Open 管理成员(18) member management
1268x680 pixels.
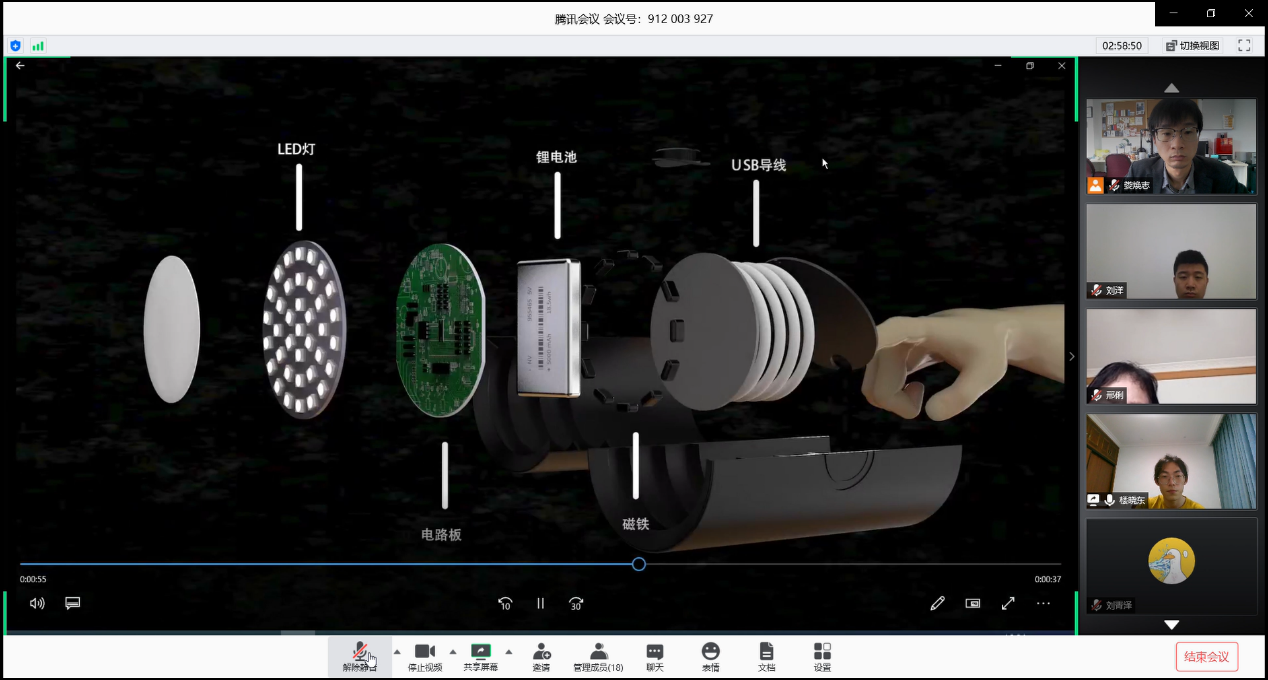[x=598, y=656]
